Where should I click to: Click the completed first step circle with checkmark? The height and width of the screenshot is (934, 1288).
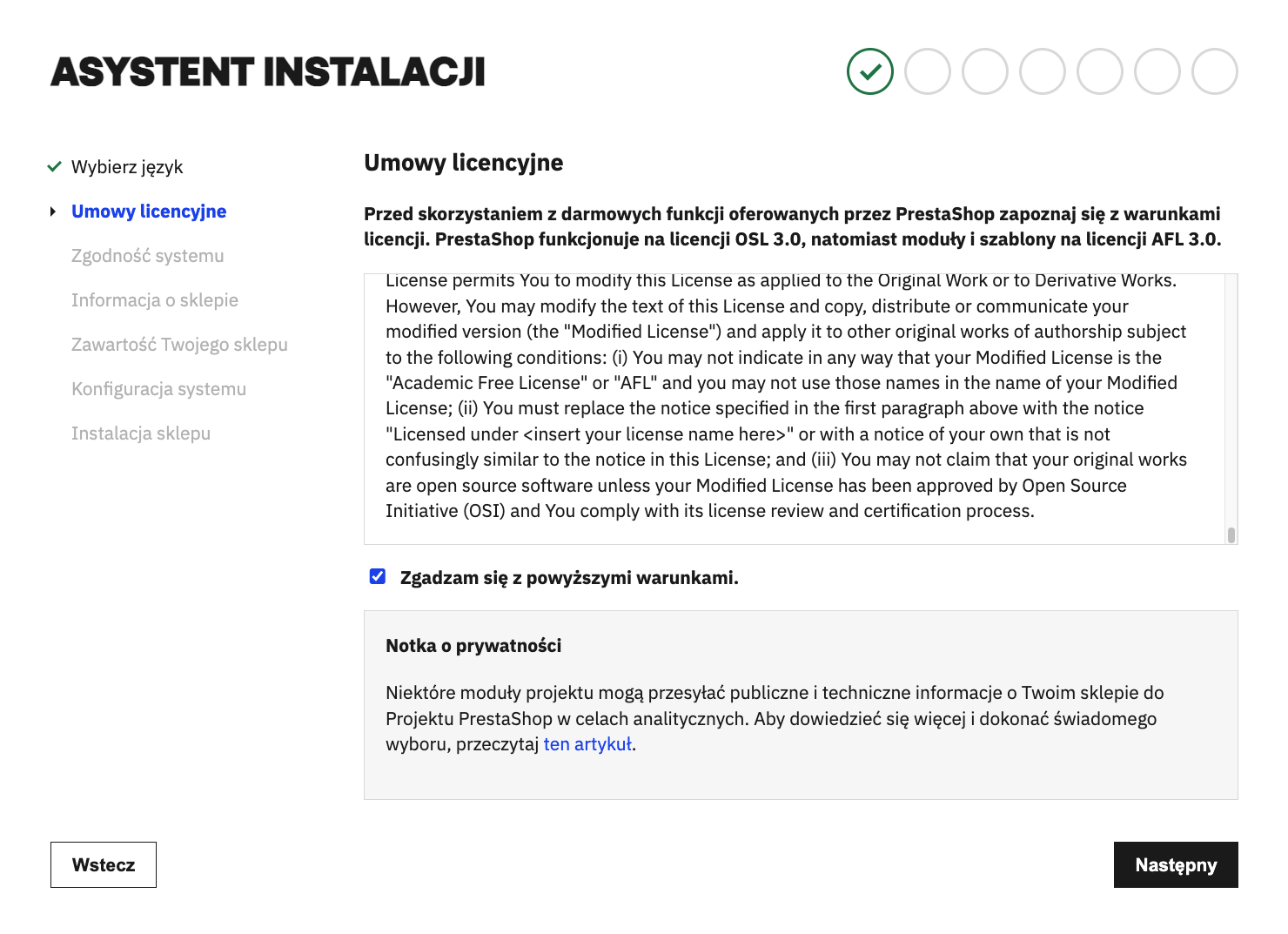coord(869,71)
